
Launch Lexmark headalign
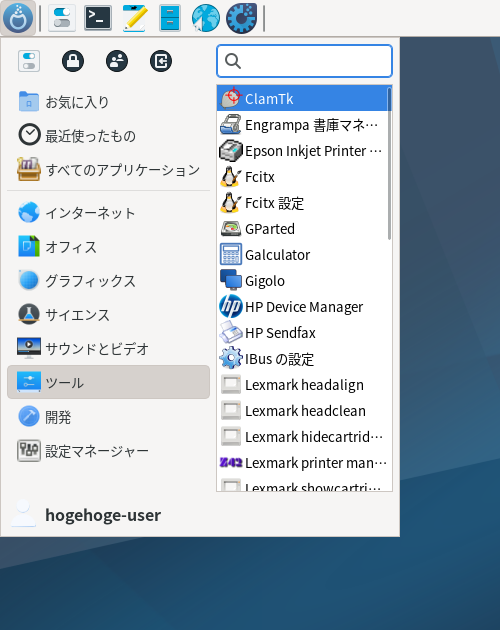pos(302,385)
